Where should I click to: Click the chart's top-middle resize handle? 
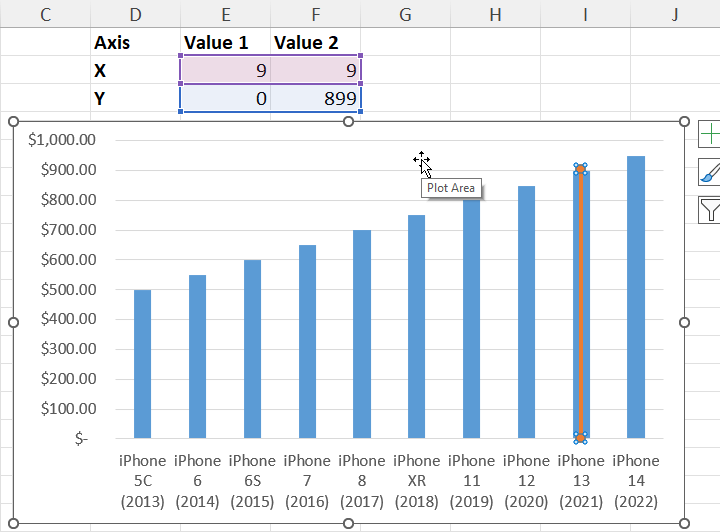[x=349, y=121]
